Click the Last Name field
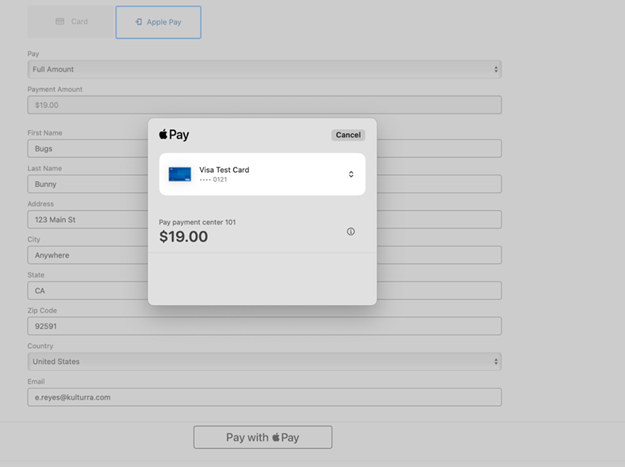Viewport: 625px width, 467px height. coord(88,184)
